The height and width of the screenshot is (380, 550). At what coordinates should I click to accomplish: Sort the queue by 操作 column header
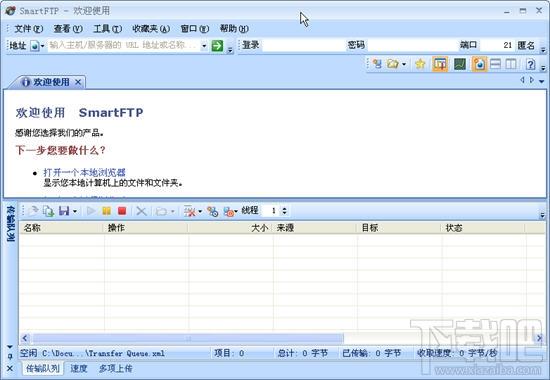coord(146,228)
